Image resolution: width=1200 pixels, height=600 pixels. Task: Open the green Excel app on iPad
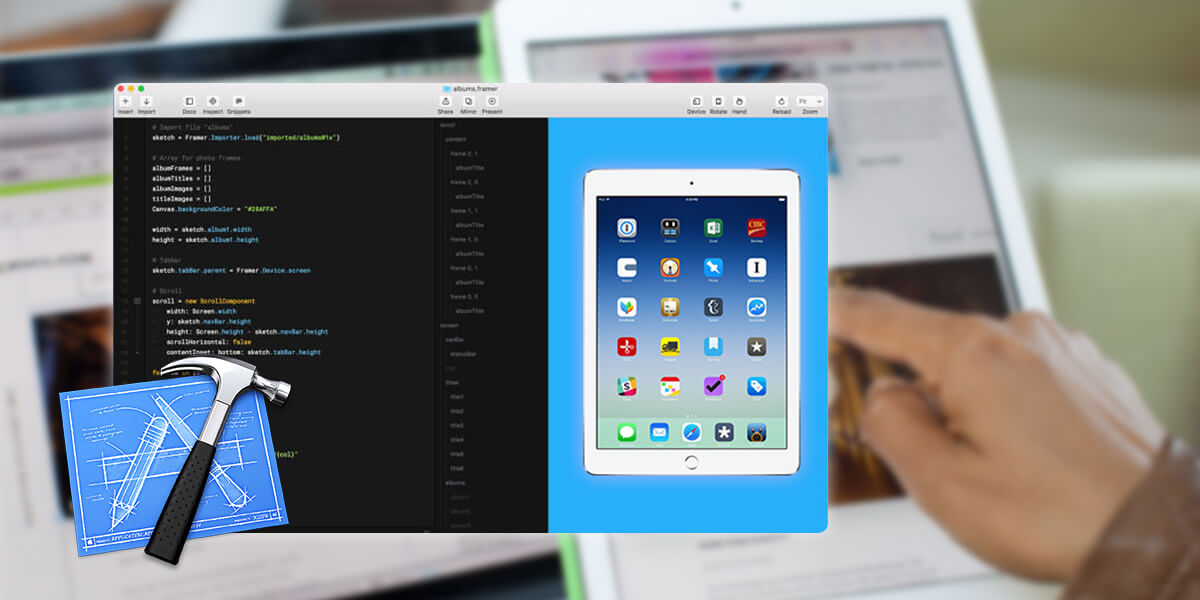click(x=713, y=228)
